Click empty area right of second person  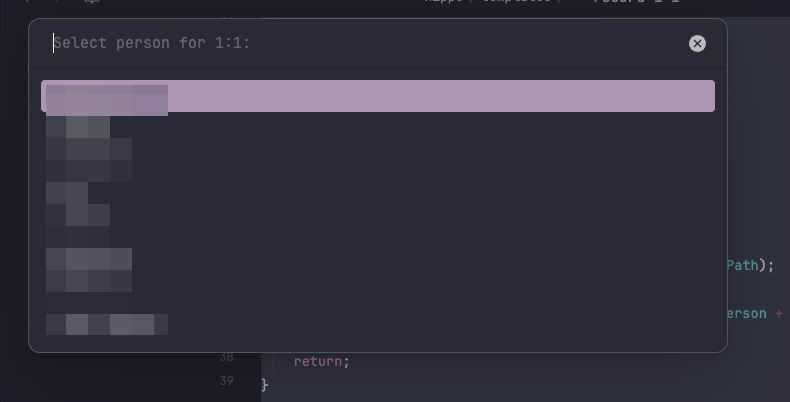point(400,127)
